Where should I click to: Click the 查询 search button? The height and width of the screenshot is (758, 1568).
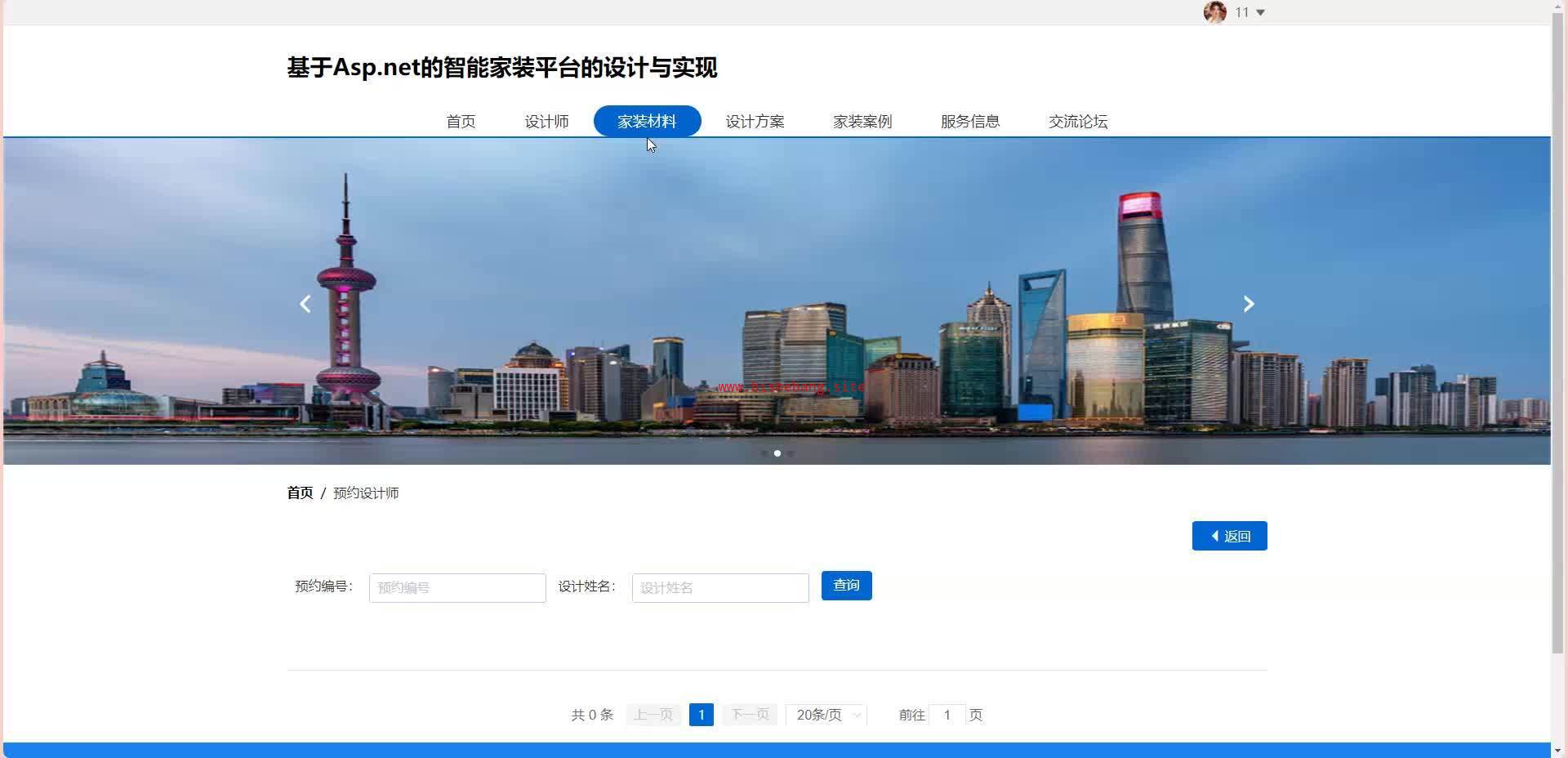point(846,586)
